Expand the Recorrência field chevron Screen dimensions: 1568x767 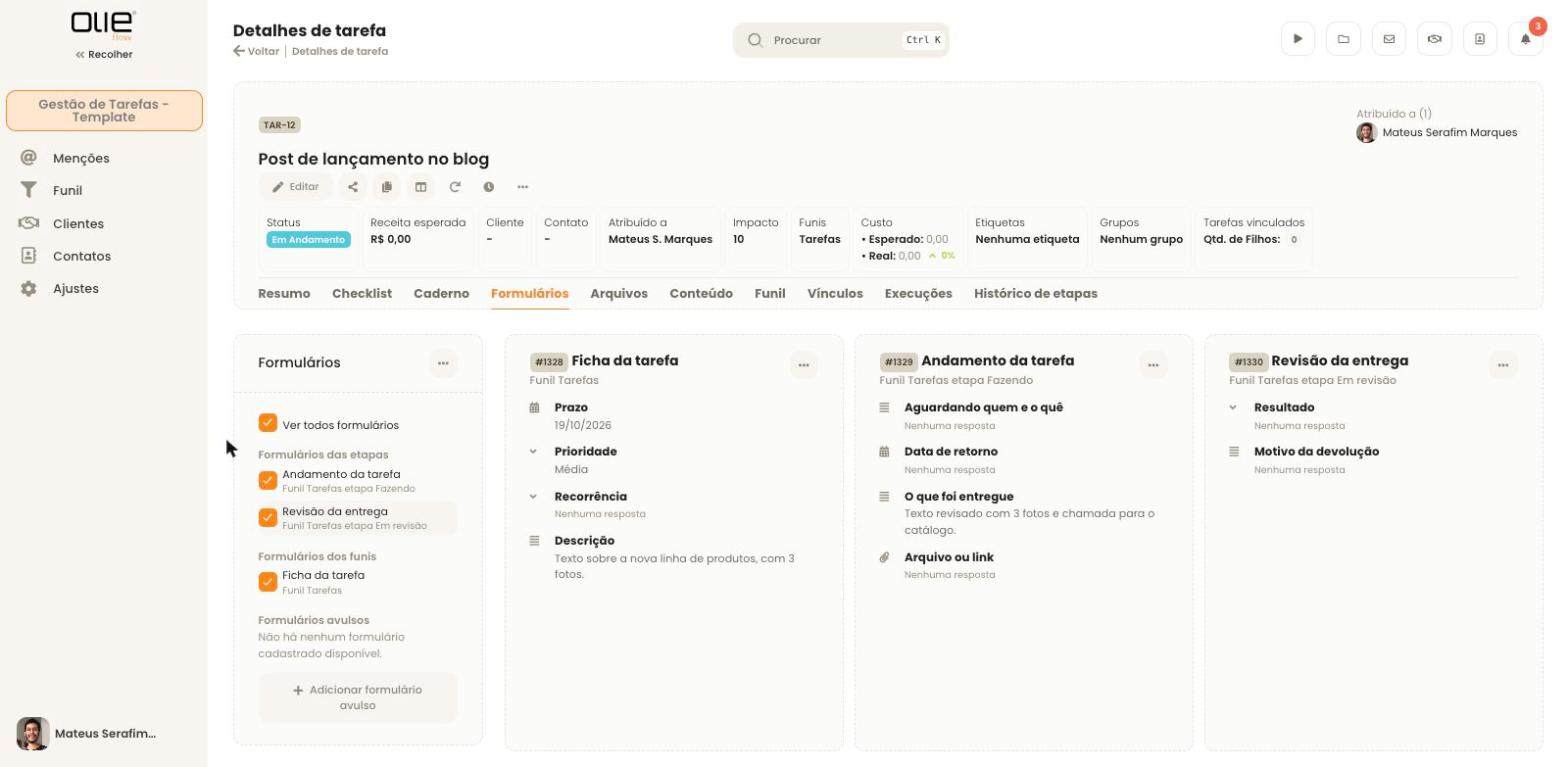tap(534, 497)
